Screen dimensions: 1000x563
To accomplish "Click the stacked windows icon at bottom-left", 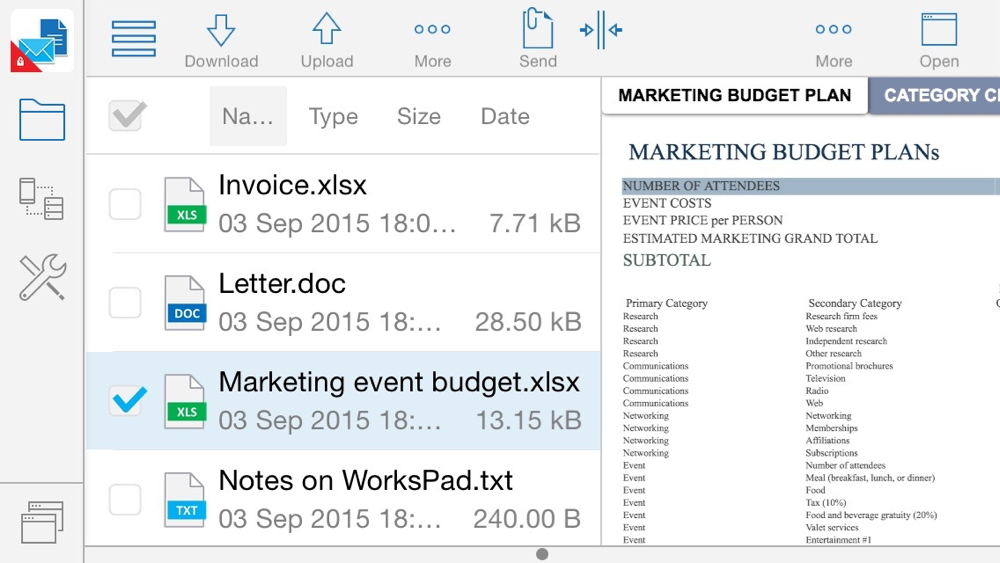I will 42,521.
